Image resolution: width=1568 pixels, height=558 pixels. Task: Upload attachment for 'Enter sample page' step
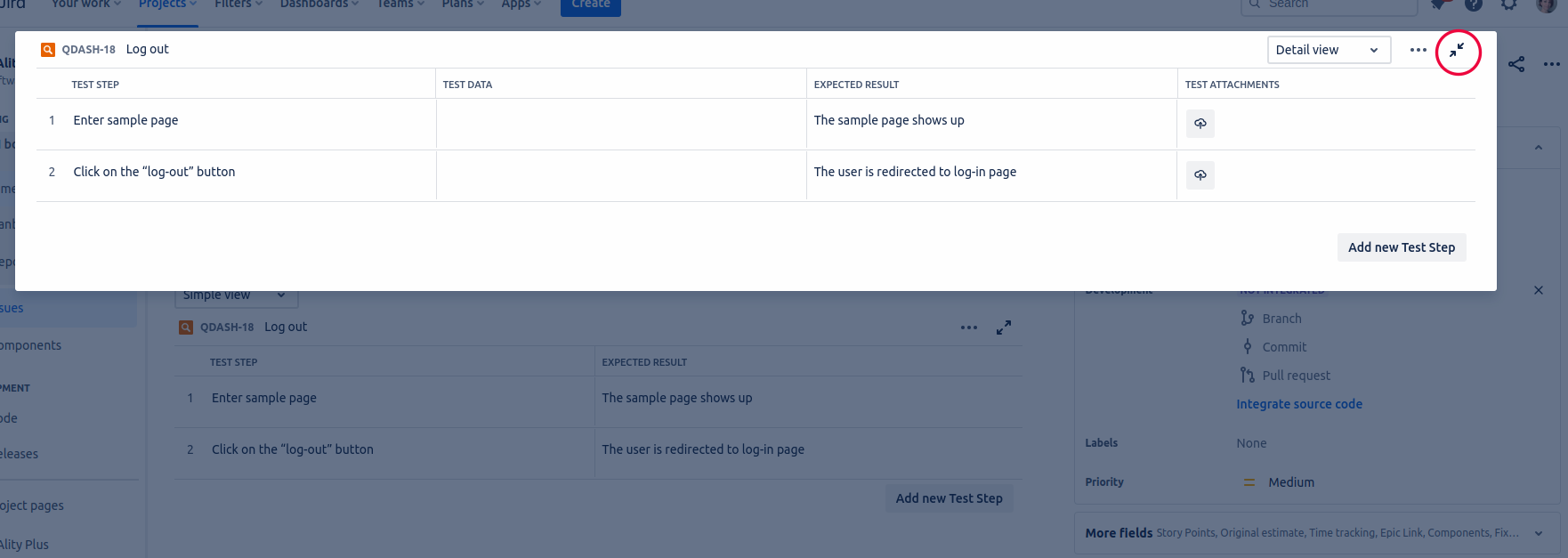(x=1200, y=124)
